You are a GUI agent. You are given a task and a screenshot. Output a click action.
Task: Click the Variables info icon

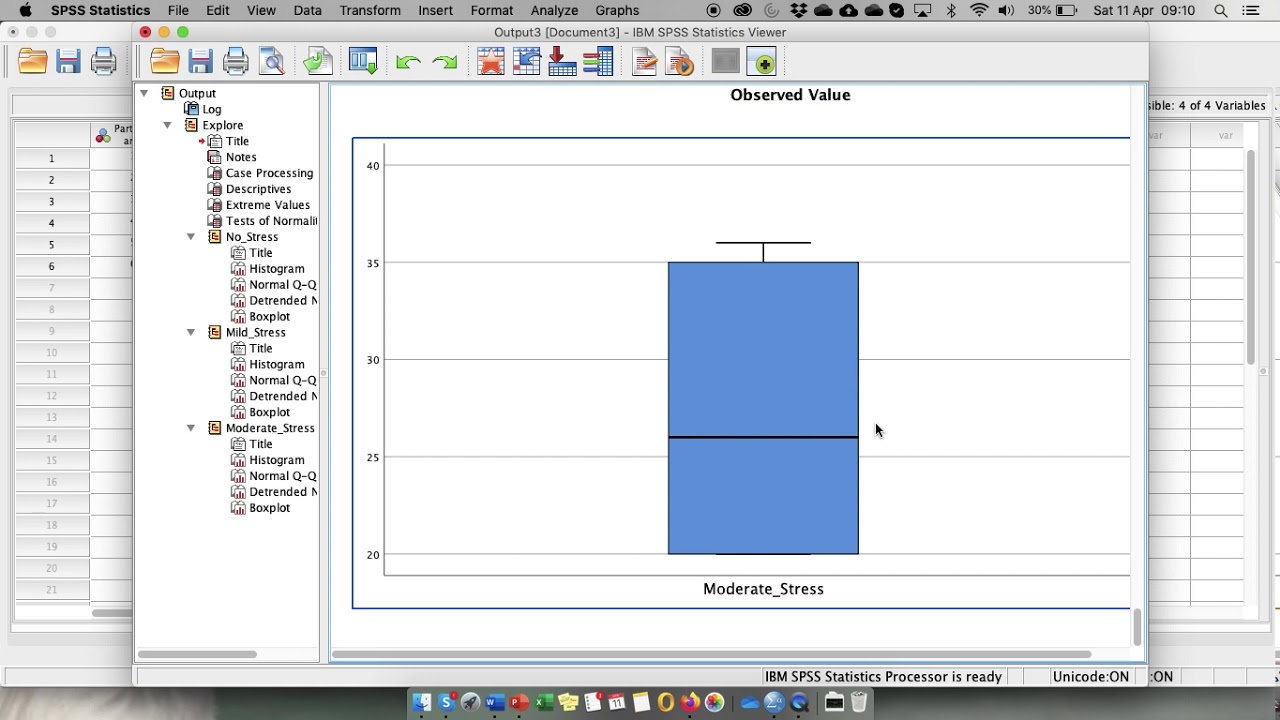point(598,62)
